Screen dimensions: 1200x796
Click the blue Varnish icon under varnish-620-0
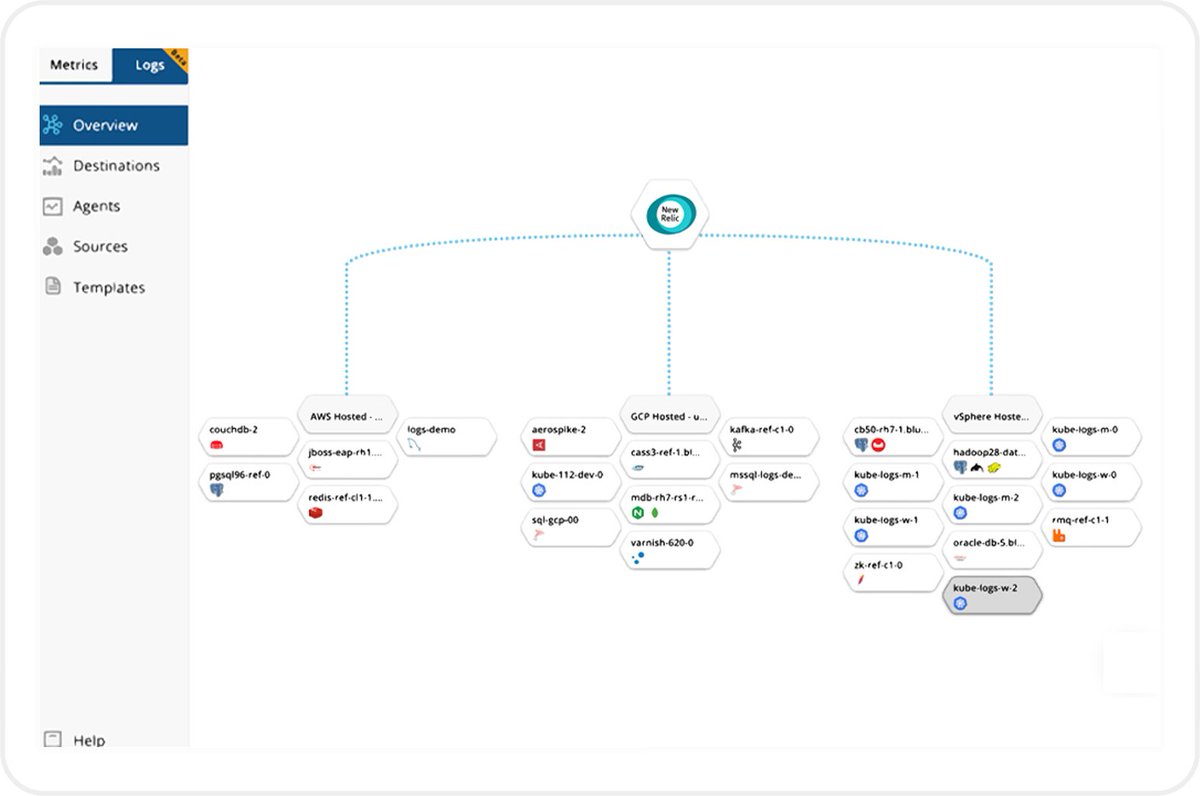(638, 558)
